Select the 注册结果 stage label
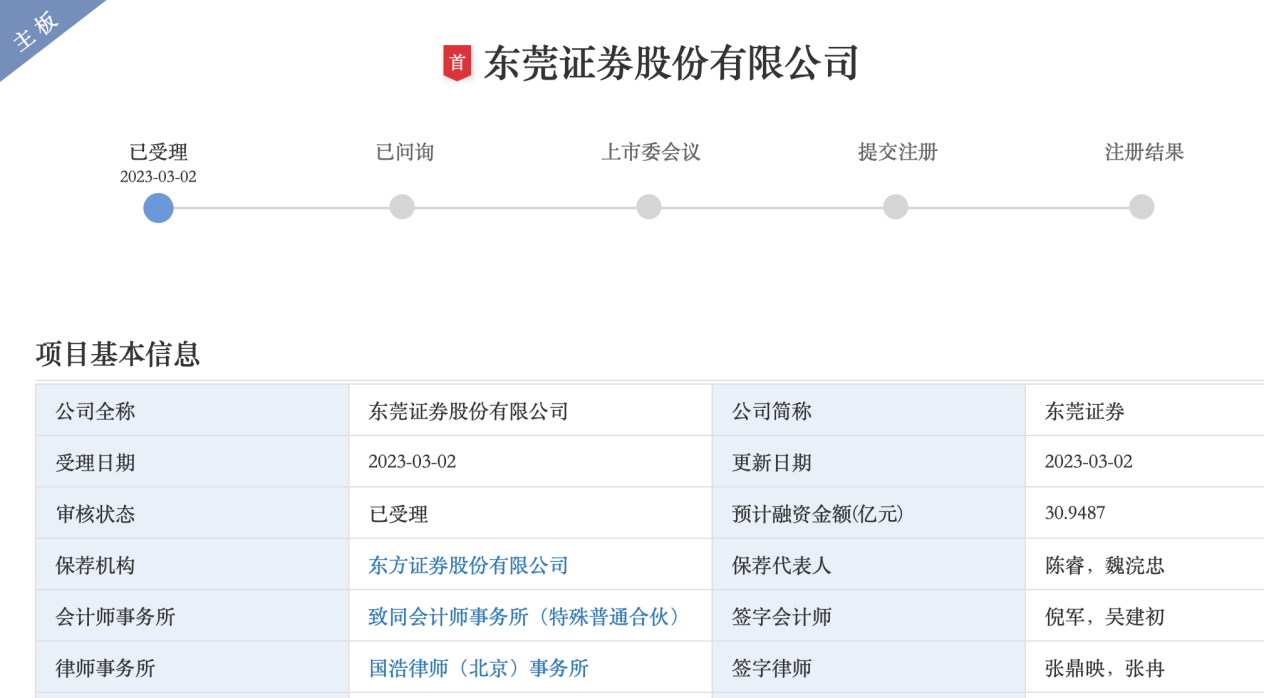 tap(1143, 152)
